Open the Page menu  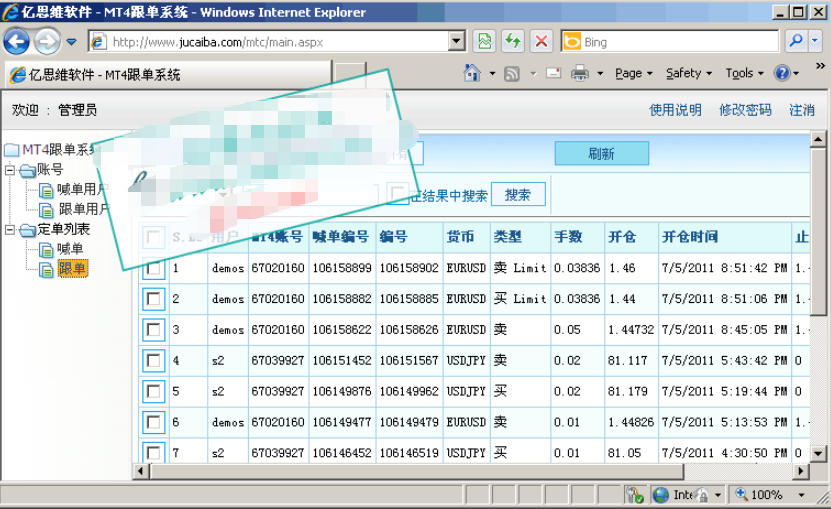(633, 74)
